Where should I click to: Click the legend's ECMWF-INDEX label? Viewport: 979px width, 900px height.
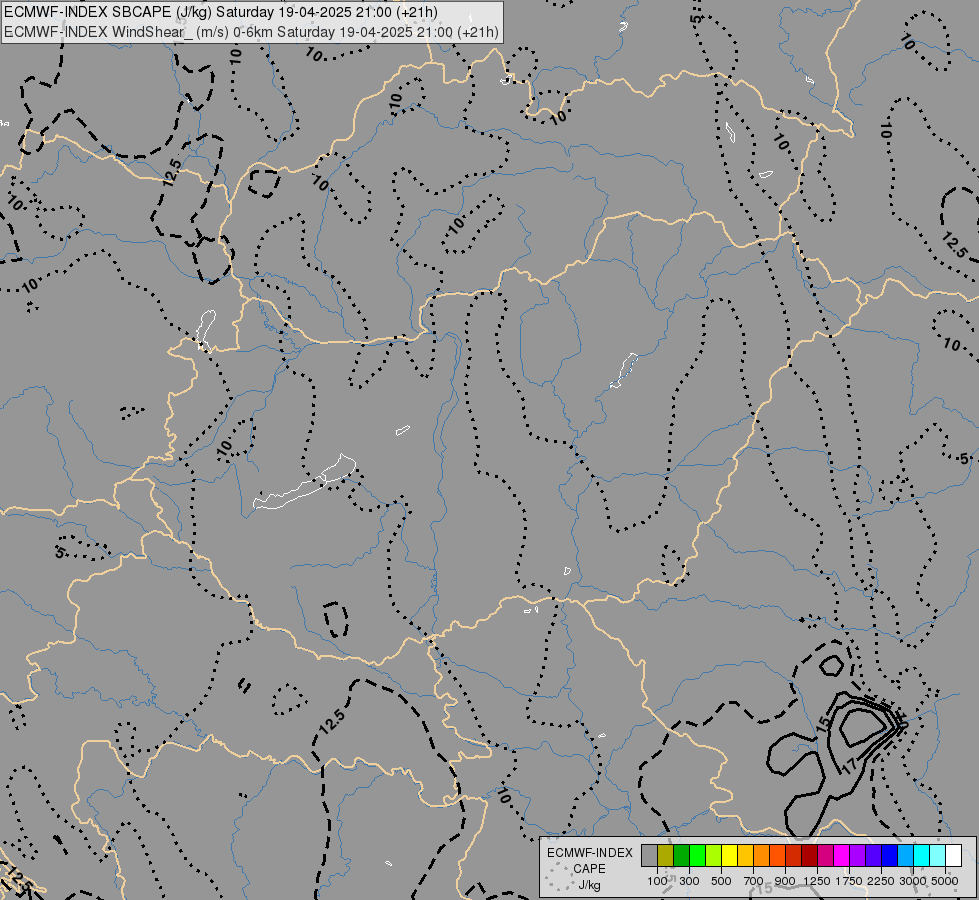(589, 853)
